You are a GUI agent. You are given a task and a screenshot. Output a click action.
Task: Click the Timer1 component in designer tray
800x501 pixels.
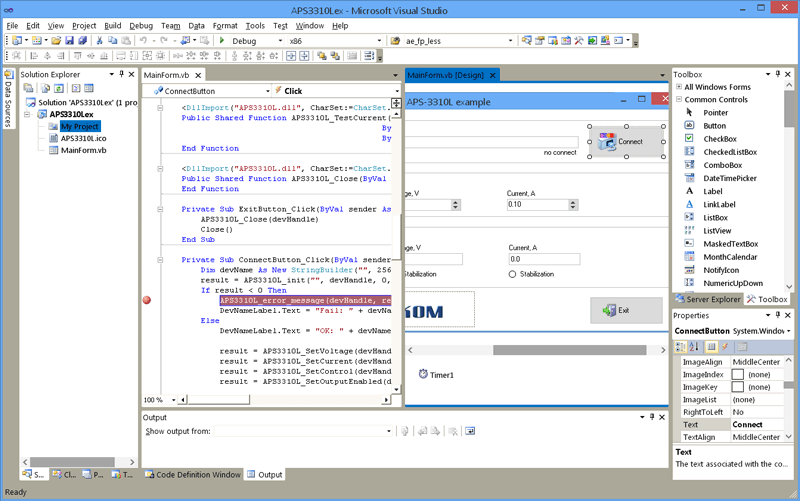(436, 374)
